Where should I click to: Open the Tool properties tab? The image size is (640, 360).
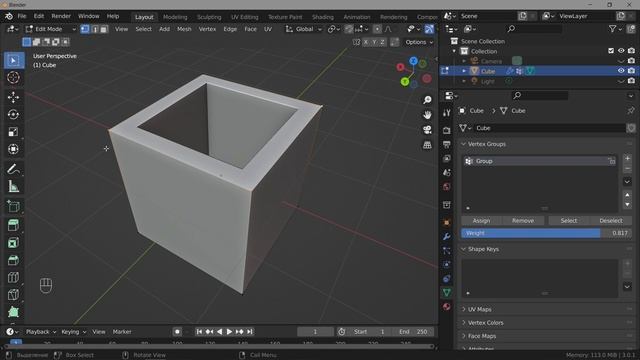pyautogui.click(x=447, y=113)
